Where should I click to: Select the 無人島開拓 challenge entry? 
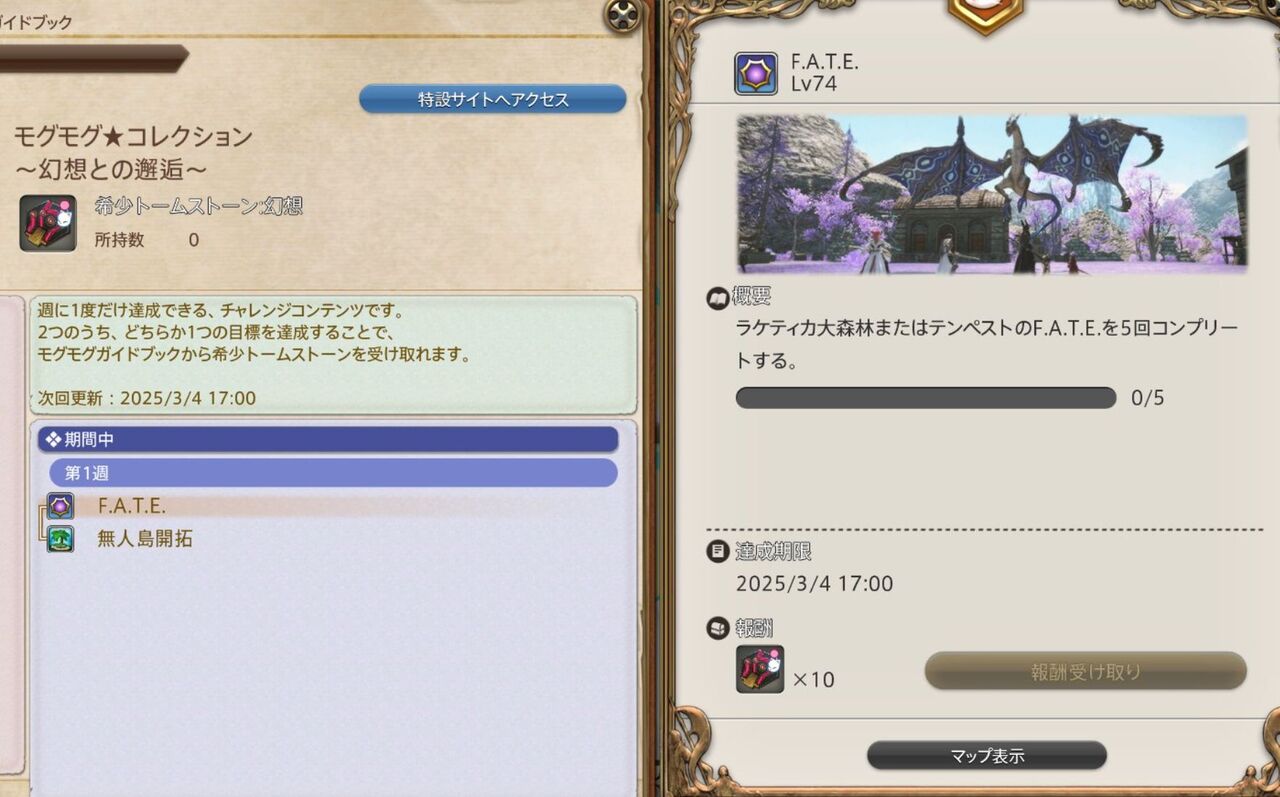coord(332,540)
